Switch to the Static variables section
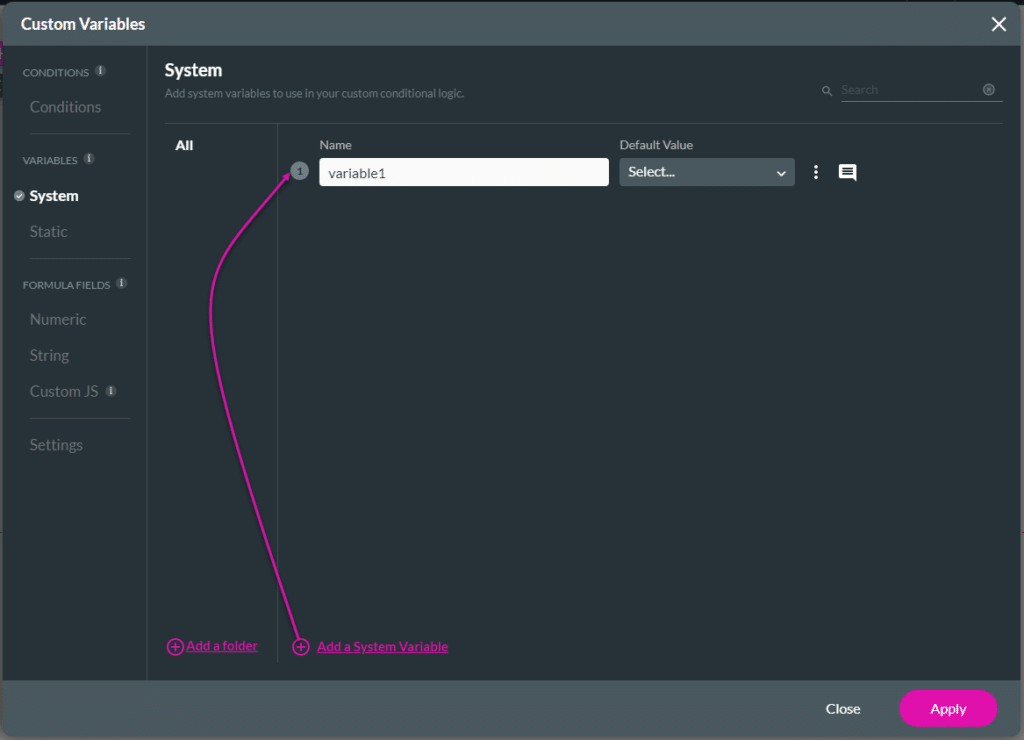Viewport: 1024px width, 740px height. 47,231
